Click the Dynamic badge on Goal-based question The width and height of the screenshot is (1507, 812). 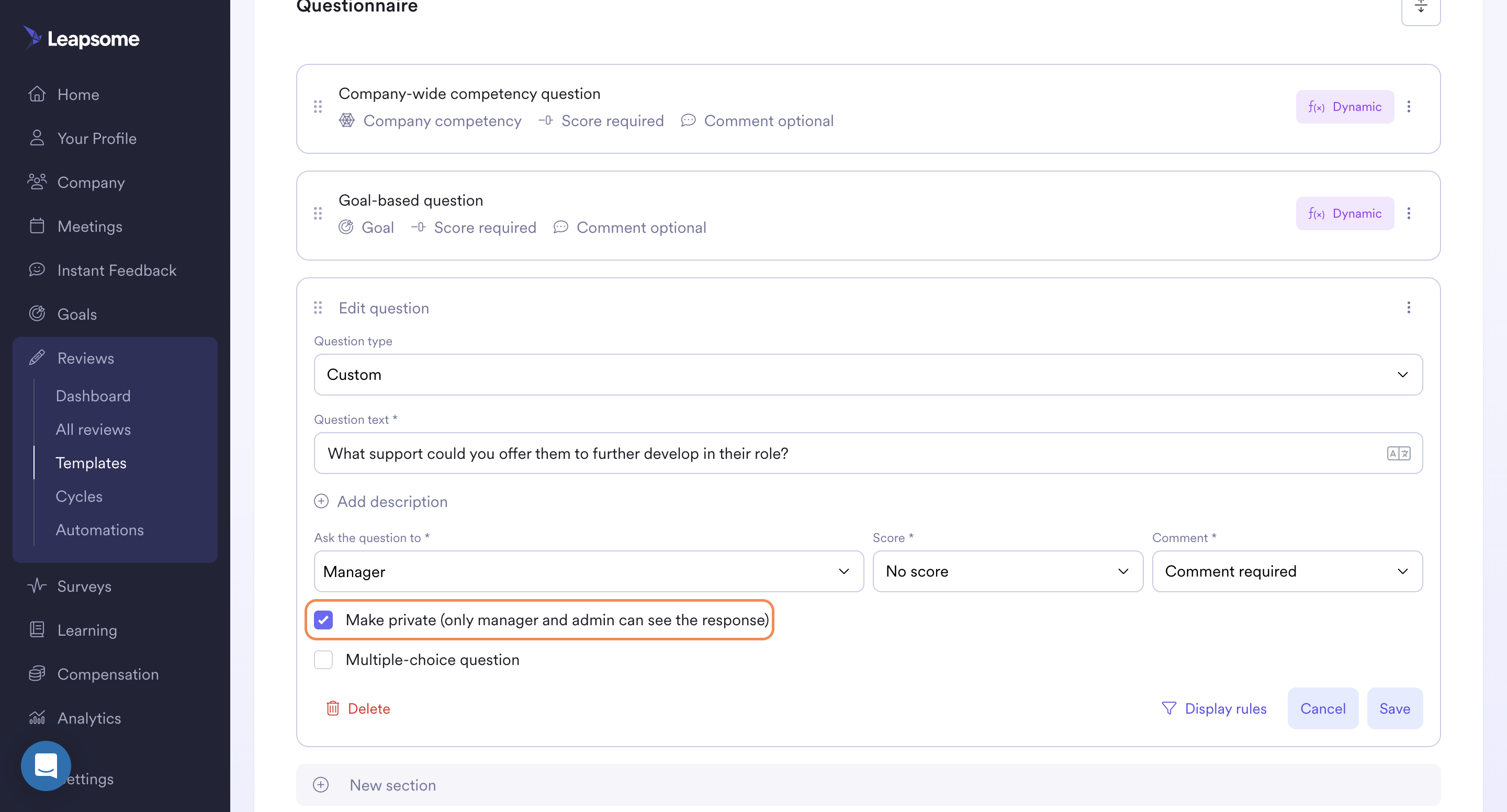[1345, 213]
